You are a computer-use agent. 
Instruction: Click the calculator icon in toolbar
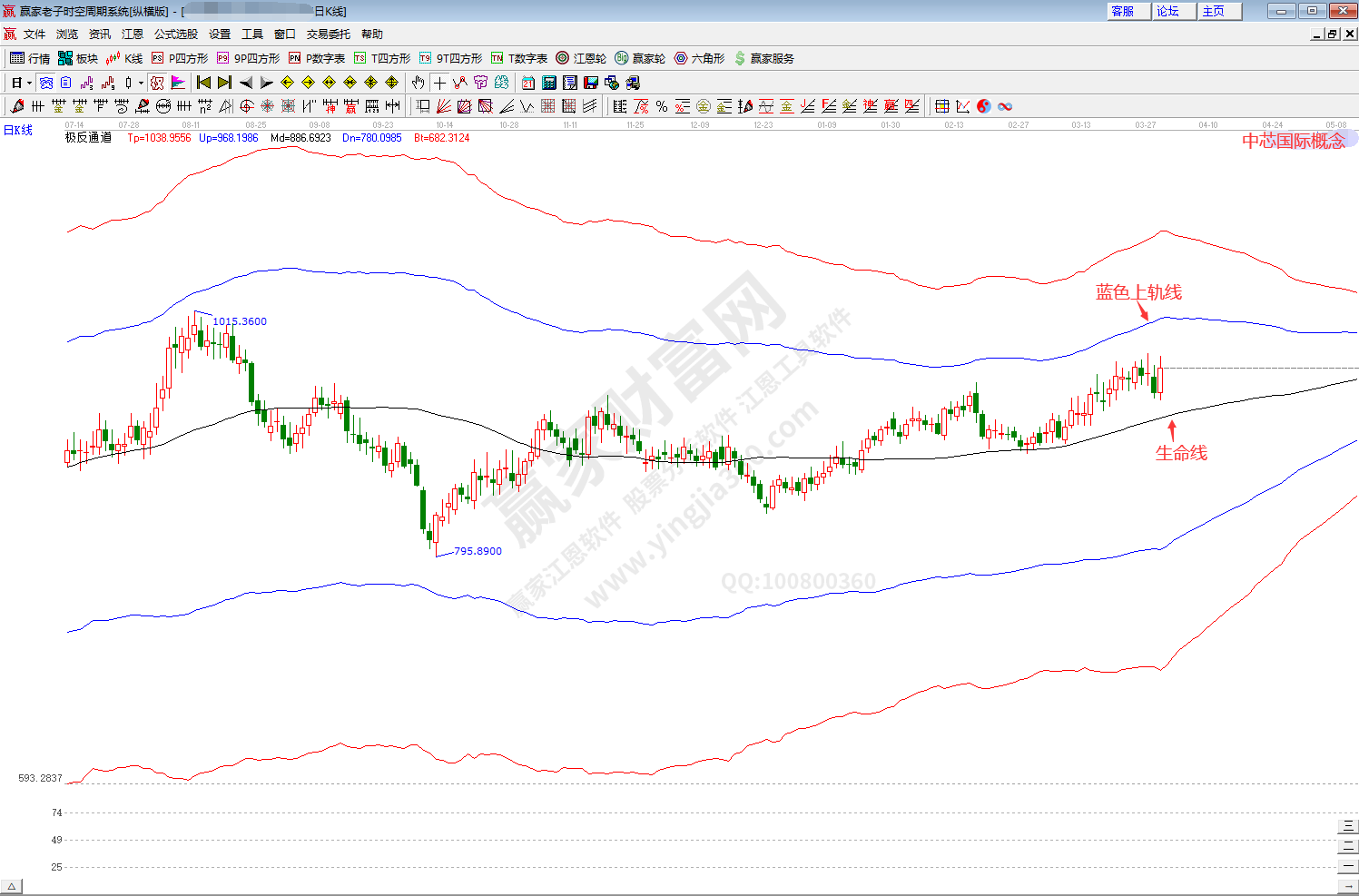point(548,83)
